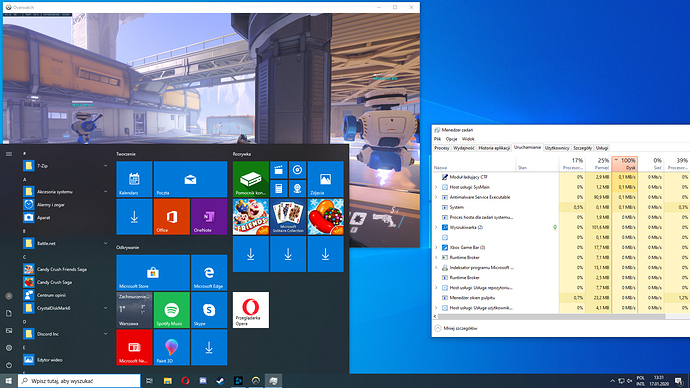The width and height of the screenshot is (690, 388).
Task: Click the Steam icon in the taskbar
Action: pyautogui.click(x=220, y=381)
